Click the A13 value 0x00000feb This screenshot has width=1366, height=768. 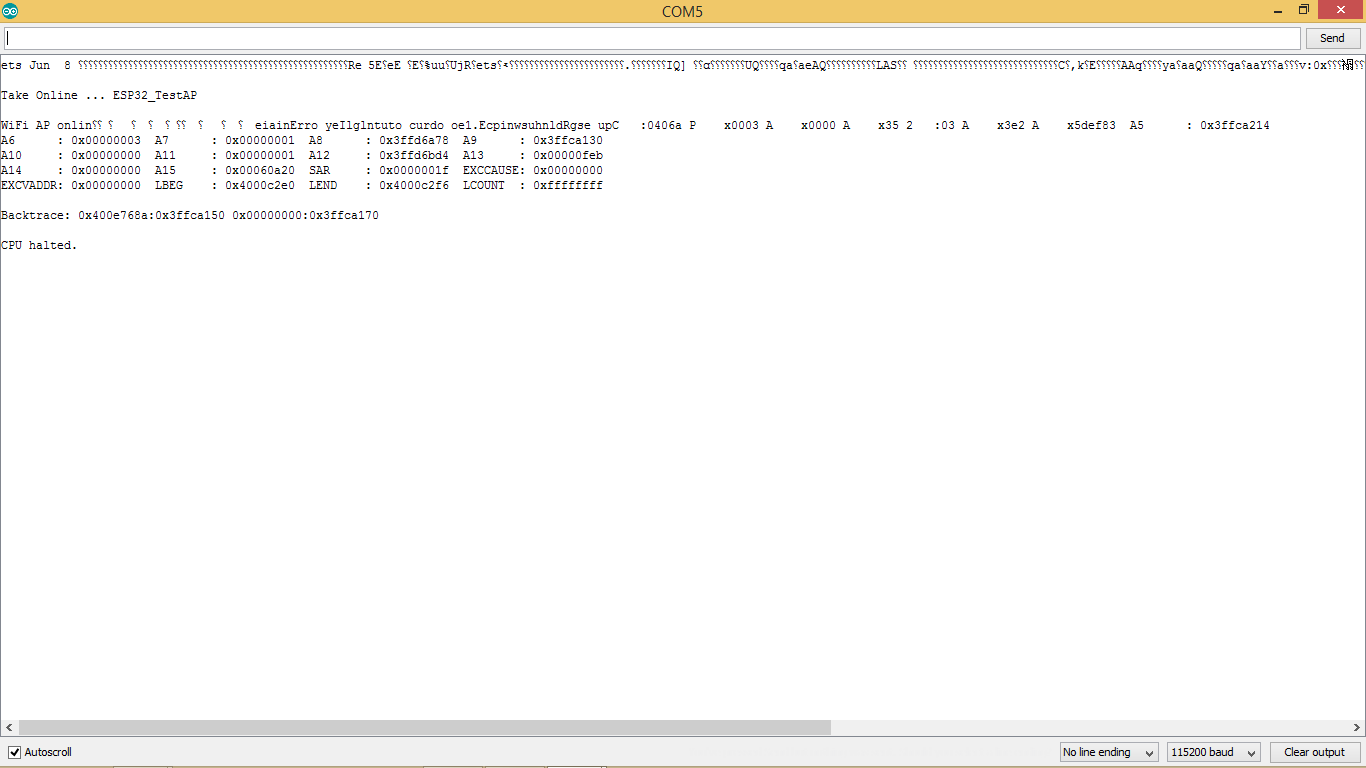568,155
